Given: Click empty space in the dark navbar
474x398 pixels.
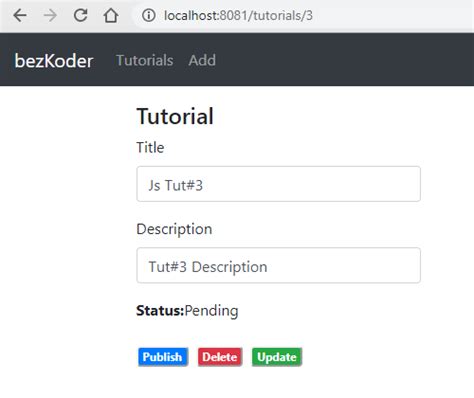Looking at the screenshot, I should click(x=343, y=60).
